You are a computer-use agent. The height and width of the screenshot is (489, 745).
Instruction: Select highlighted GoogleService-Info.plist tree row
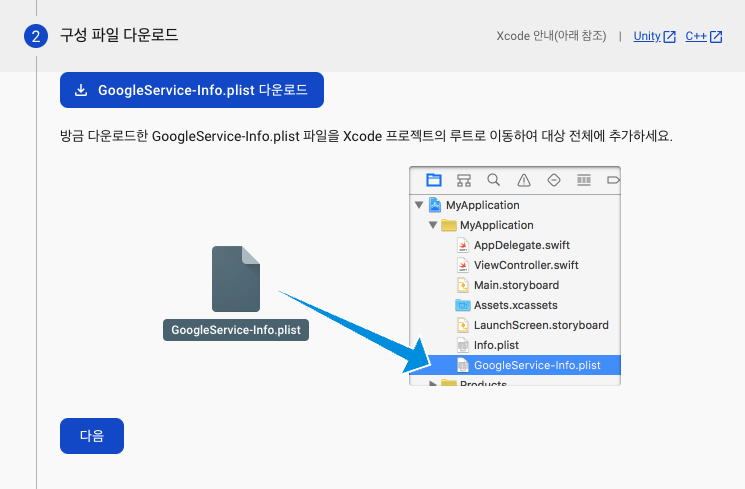tap(515, 364)
